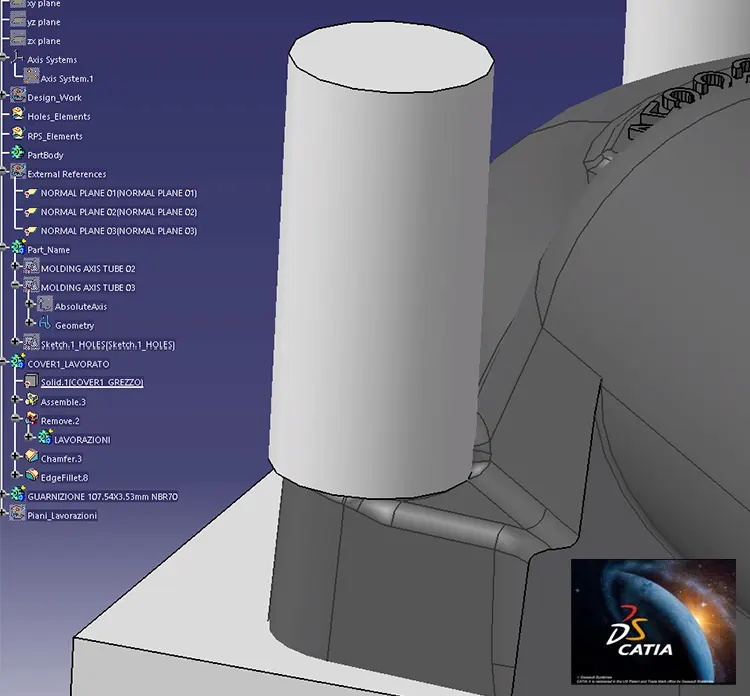Select GUARNIZIONE 107.54X3.53mm NBR70 label
Viewport: 750px width, 696px height.
point(102,497)
